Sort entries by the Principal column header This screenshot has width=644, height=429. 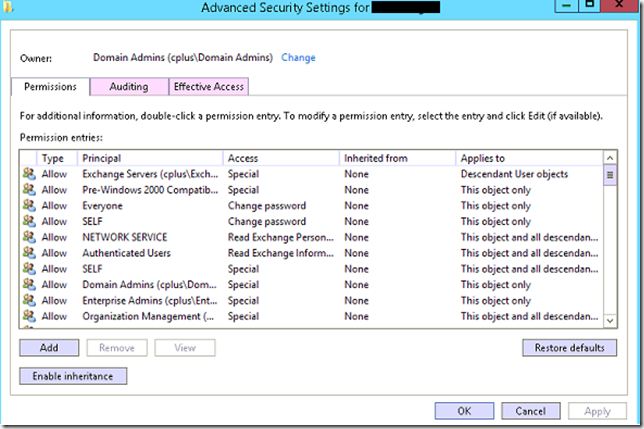pyautogui.click(x=150, y=158)
